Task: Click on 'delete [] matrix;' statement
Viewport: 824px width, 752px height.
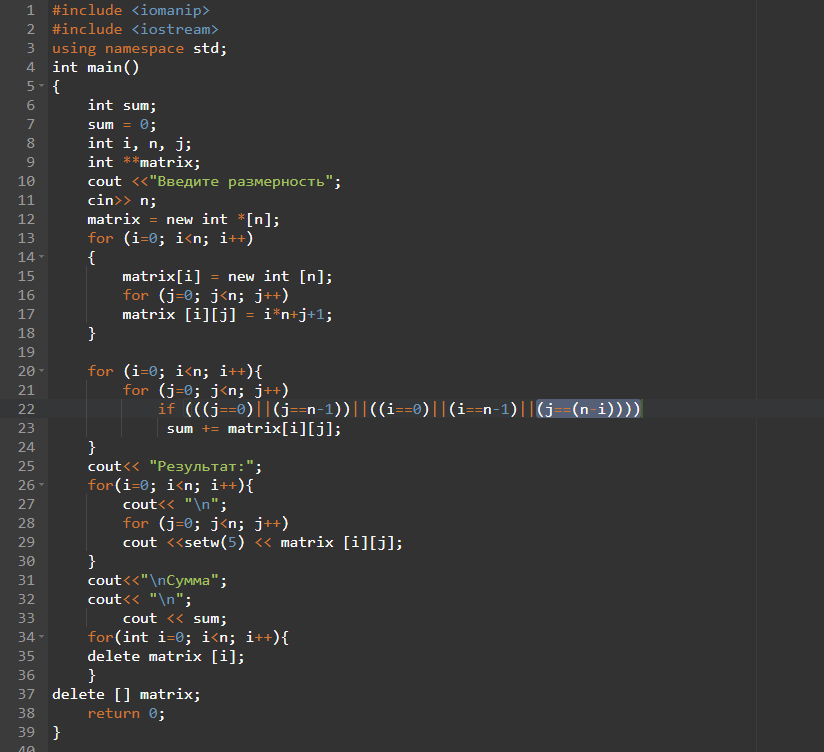Action: coord(126,695)
